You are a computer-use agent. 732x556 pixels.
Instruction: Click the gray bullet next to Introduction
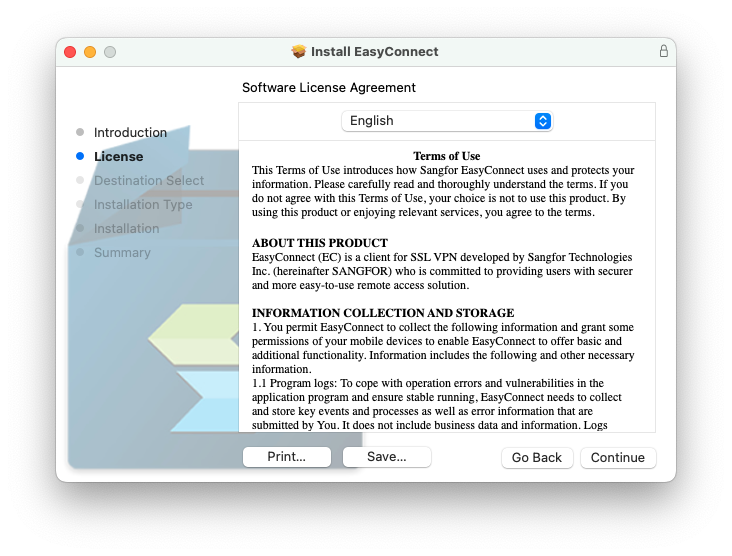pos(80,132)
